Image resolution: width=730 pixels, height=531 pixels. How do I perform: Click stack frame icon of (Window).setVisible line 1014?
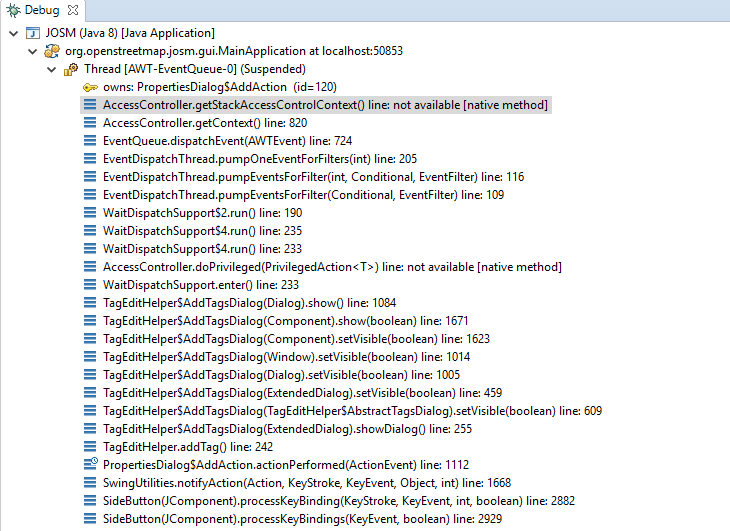pyautogui.click(x=90, y=357)
